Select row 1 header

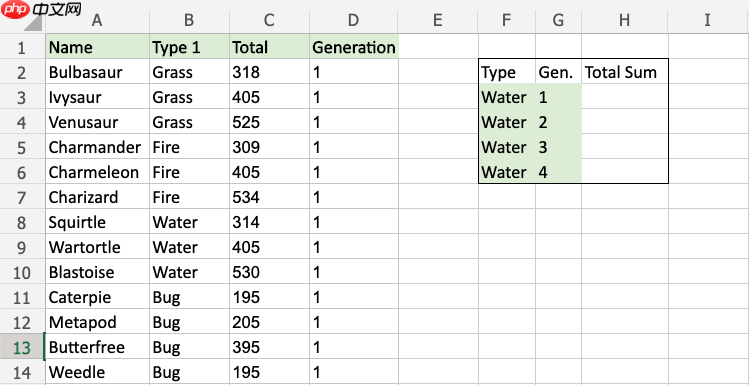coord(22,47)
